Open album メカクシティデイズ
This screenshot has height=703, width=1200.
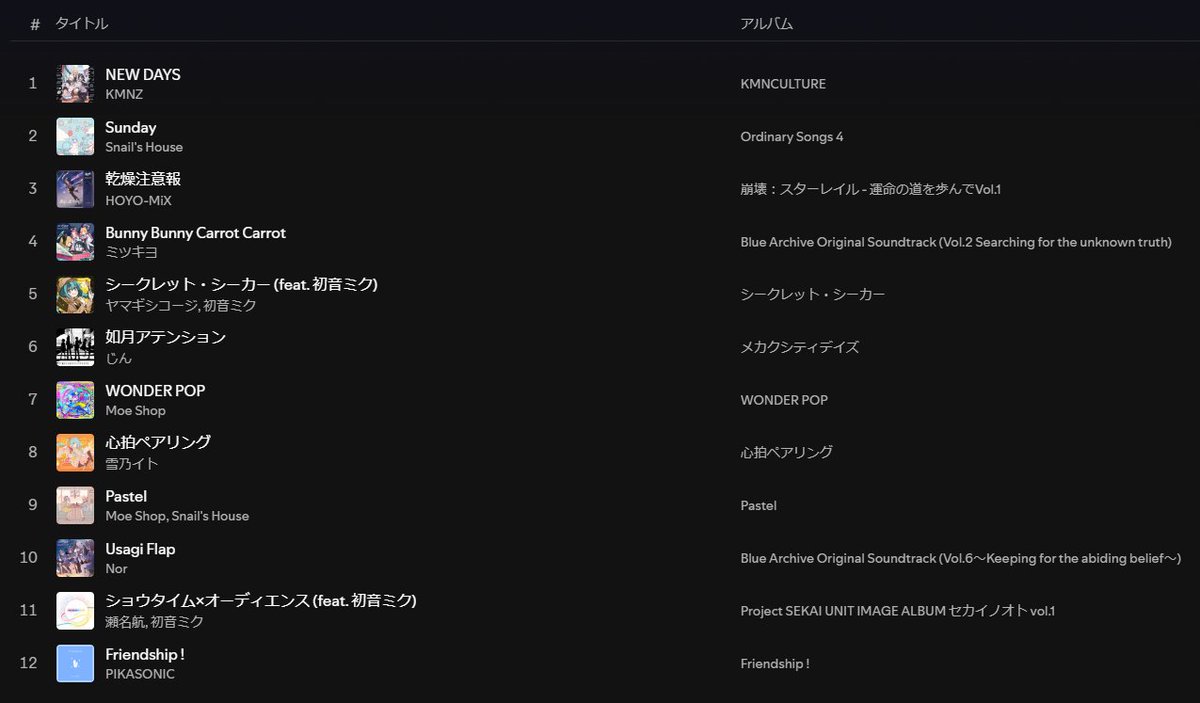click(x=799, y=347)
